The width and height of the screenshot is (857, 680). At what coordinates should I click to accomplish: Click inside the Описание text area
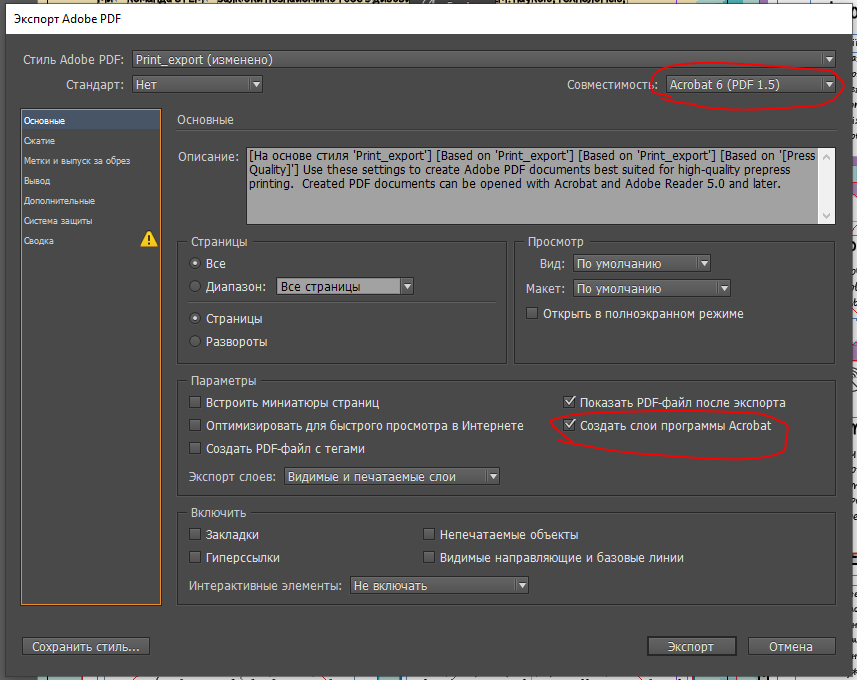[x=532, y=186]
